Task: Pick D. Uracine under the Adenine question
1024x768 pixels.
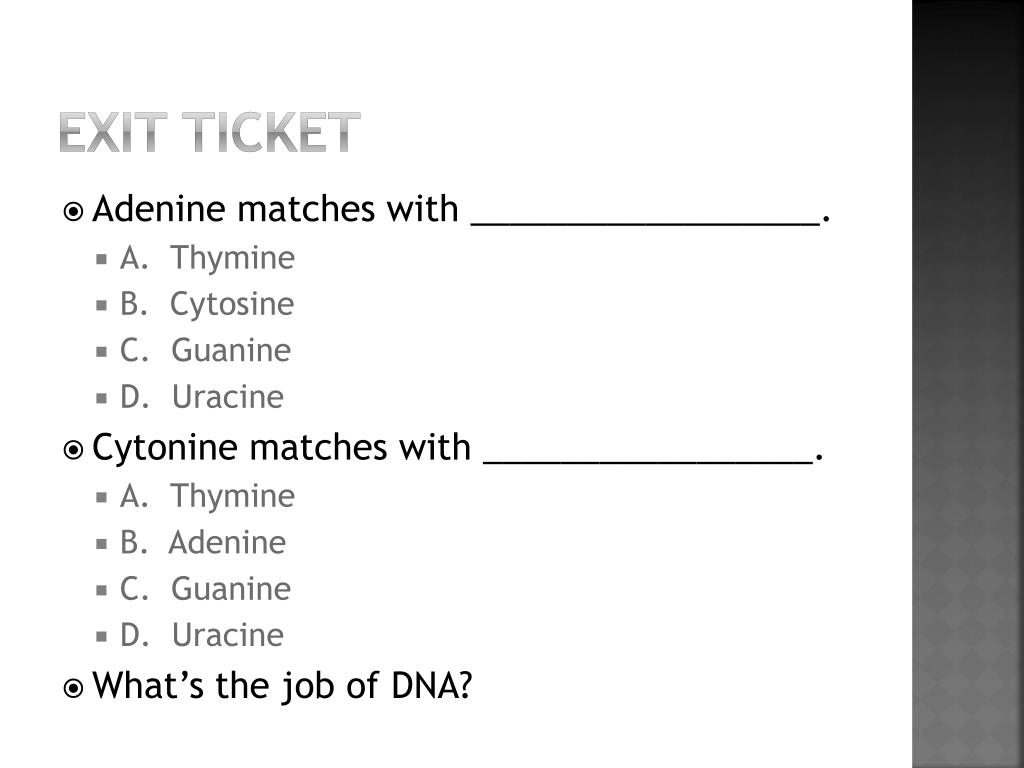Action: (x=202, y=397)
